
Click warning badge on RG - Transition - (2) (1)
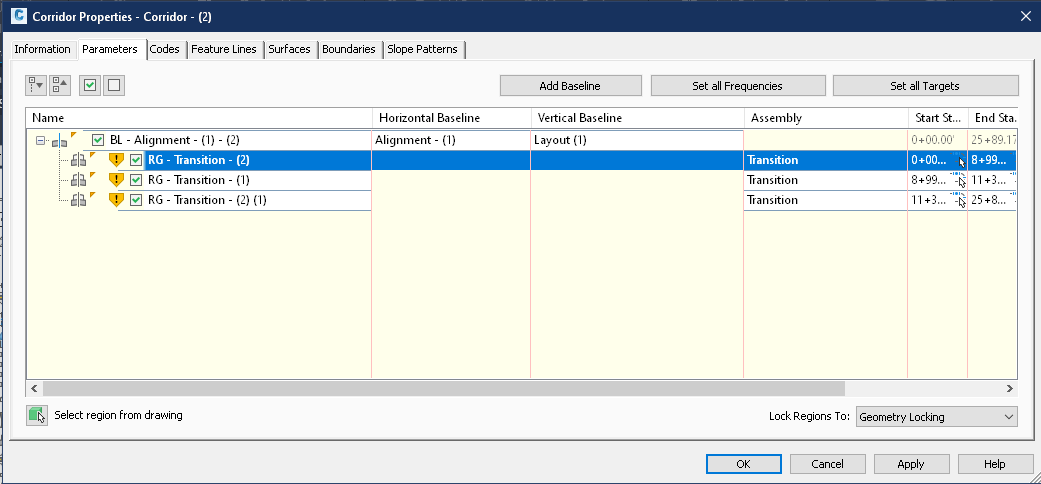tap(116, 200)
